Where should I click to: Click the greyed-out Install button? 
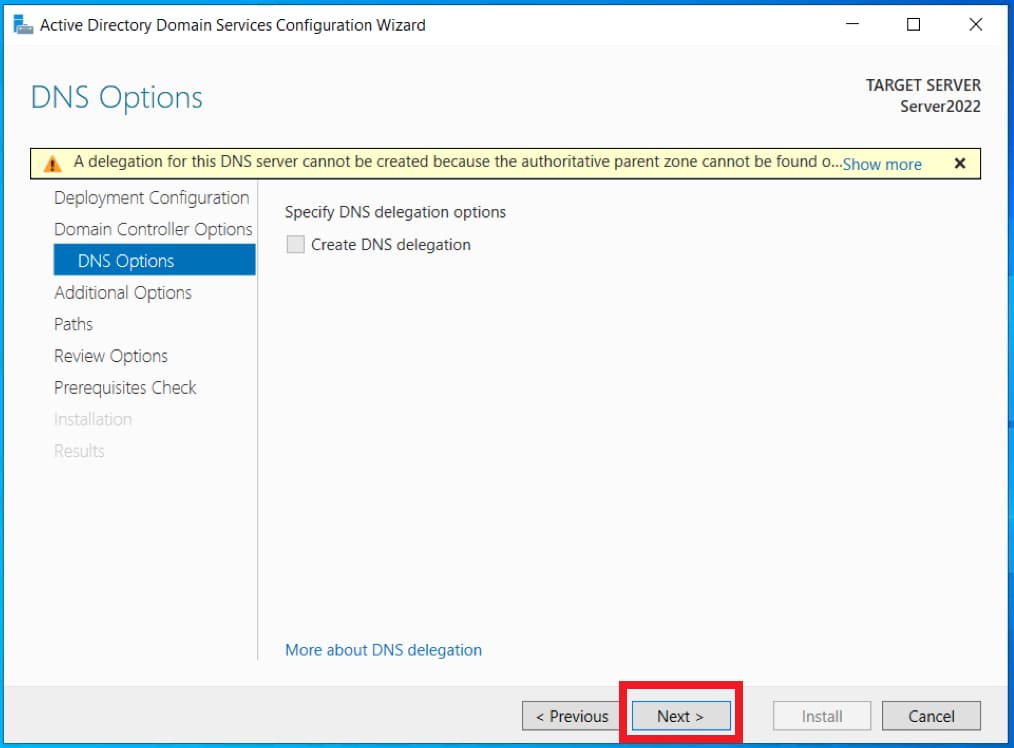pos(822,716)
